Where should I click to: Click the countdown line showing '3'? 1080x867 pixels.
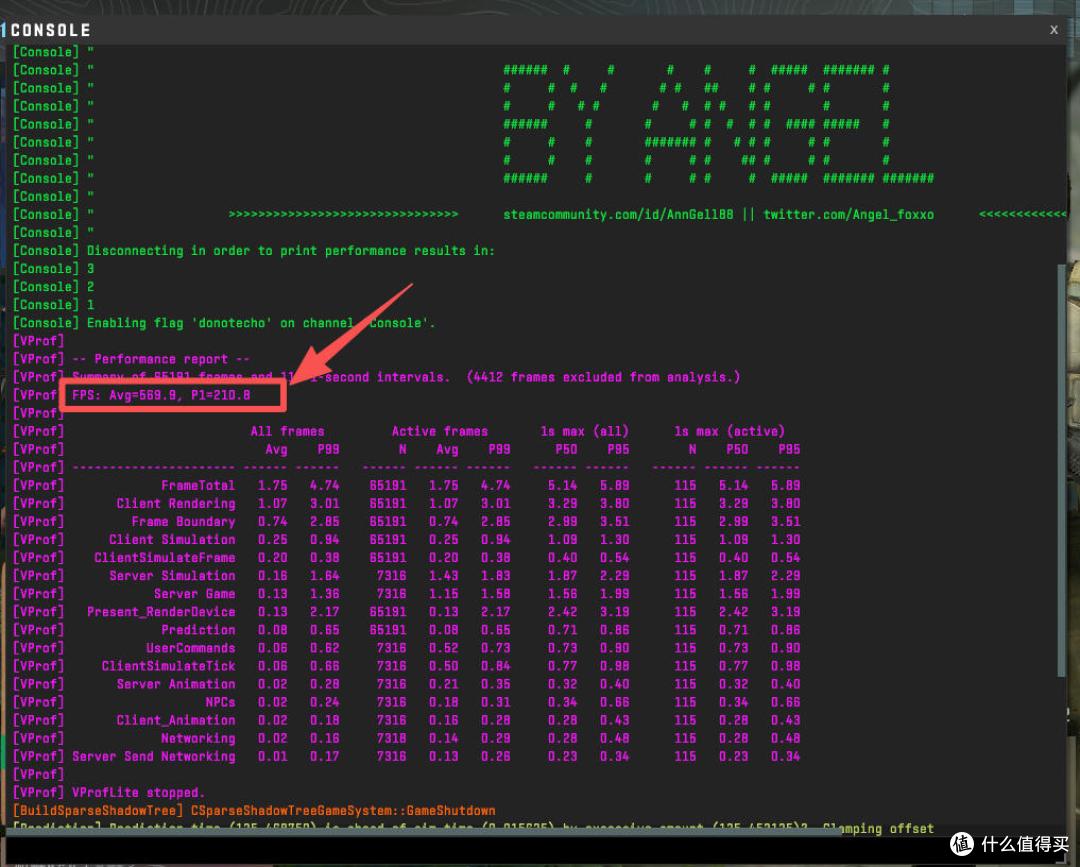tap(90, 269)
